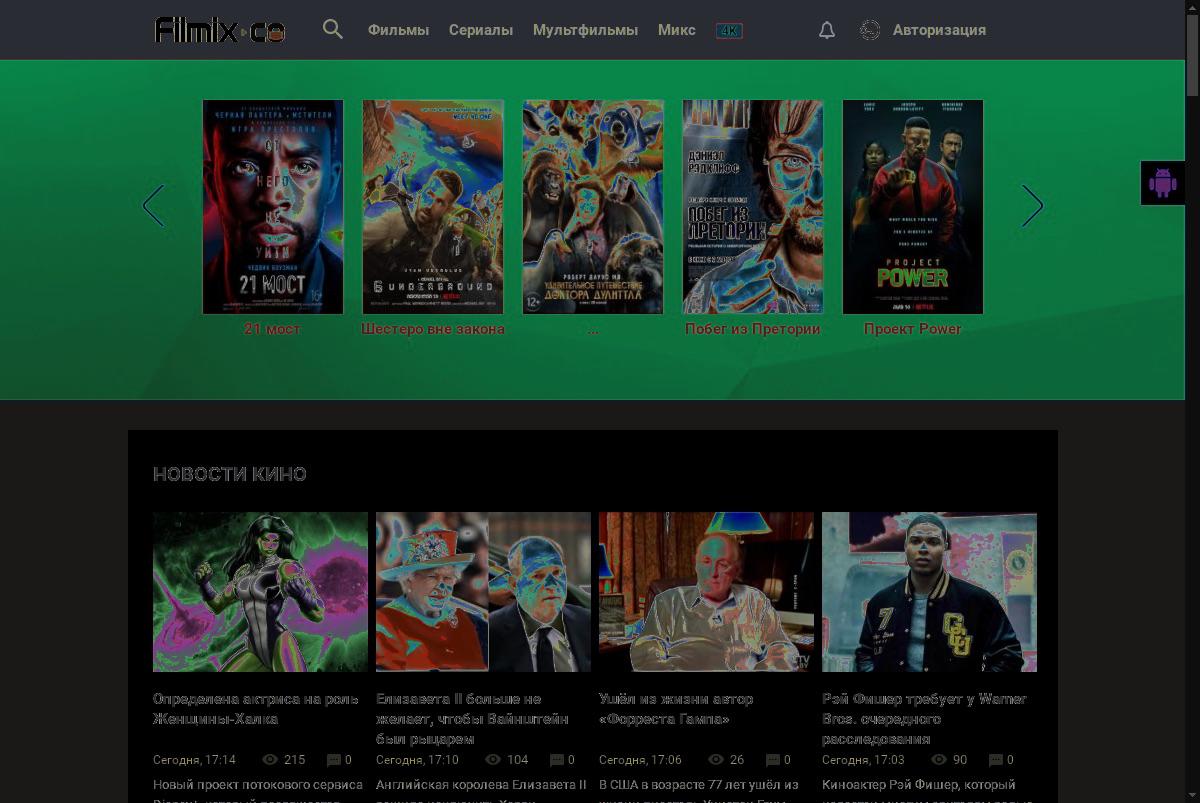The height and width of the screenshot is (803, 1200).
Task: Open the Побег из Претории poster
Action: click(753, 207)
